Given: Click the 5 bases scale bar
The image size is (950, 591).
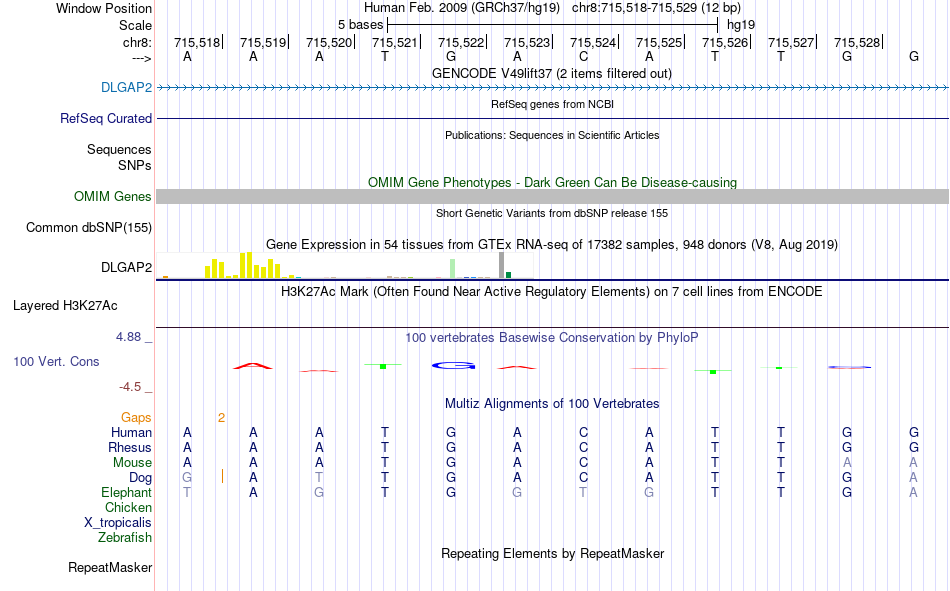Looking at the screenshot, I should pos(553,25).
